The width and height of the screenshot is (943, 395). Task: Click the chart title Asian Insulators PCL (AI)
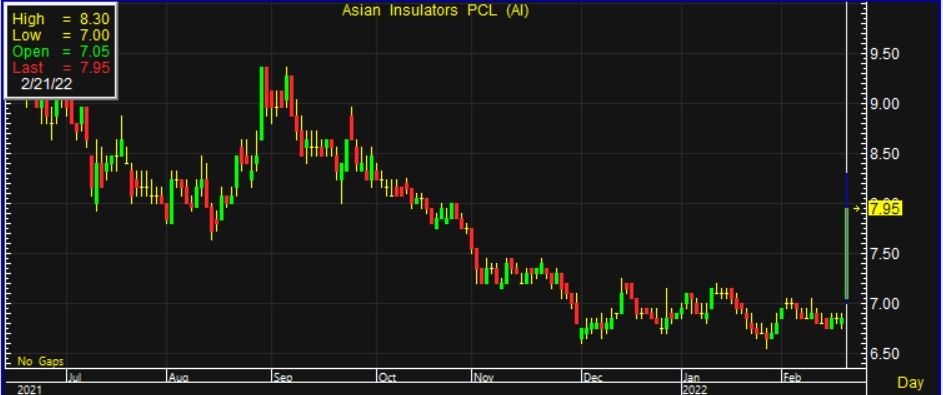[435, 11]
